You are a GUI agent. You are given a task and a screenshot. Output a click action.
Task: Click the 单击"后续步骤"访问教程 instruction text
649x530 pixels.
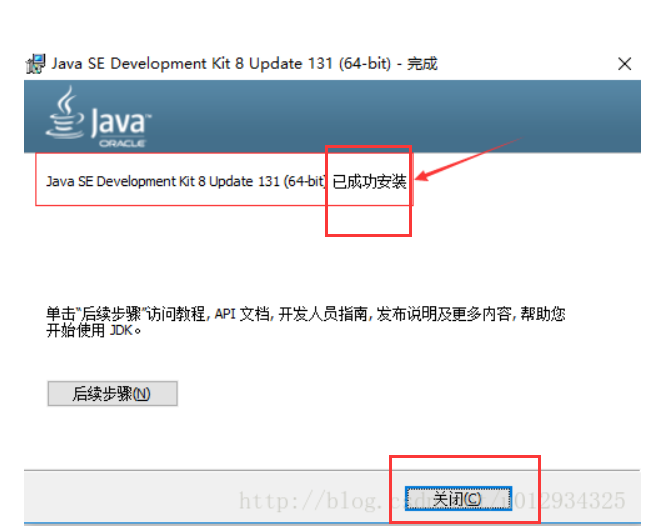click(x=126, y=314)
